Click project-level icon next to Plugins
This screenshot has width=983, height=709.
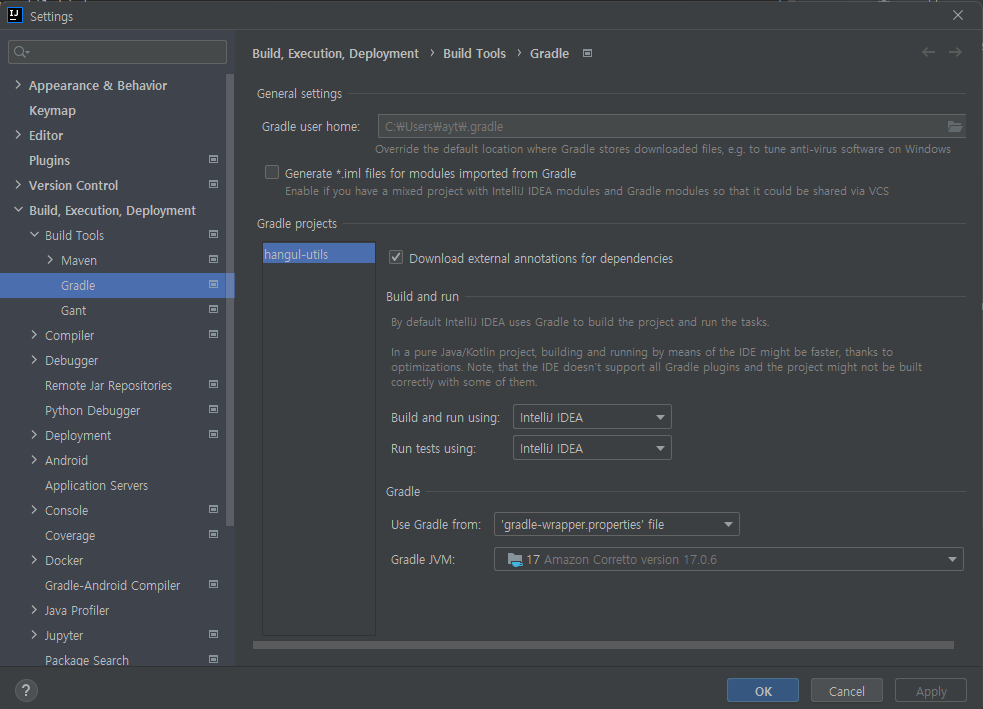tap(213, 160)
